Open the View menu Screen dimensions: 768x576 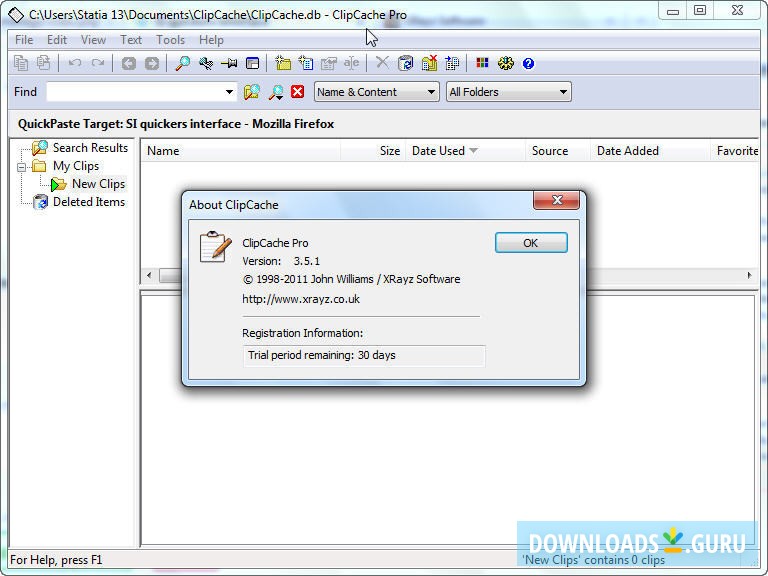[93, 40]
